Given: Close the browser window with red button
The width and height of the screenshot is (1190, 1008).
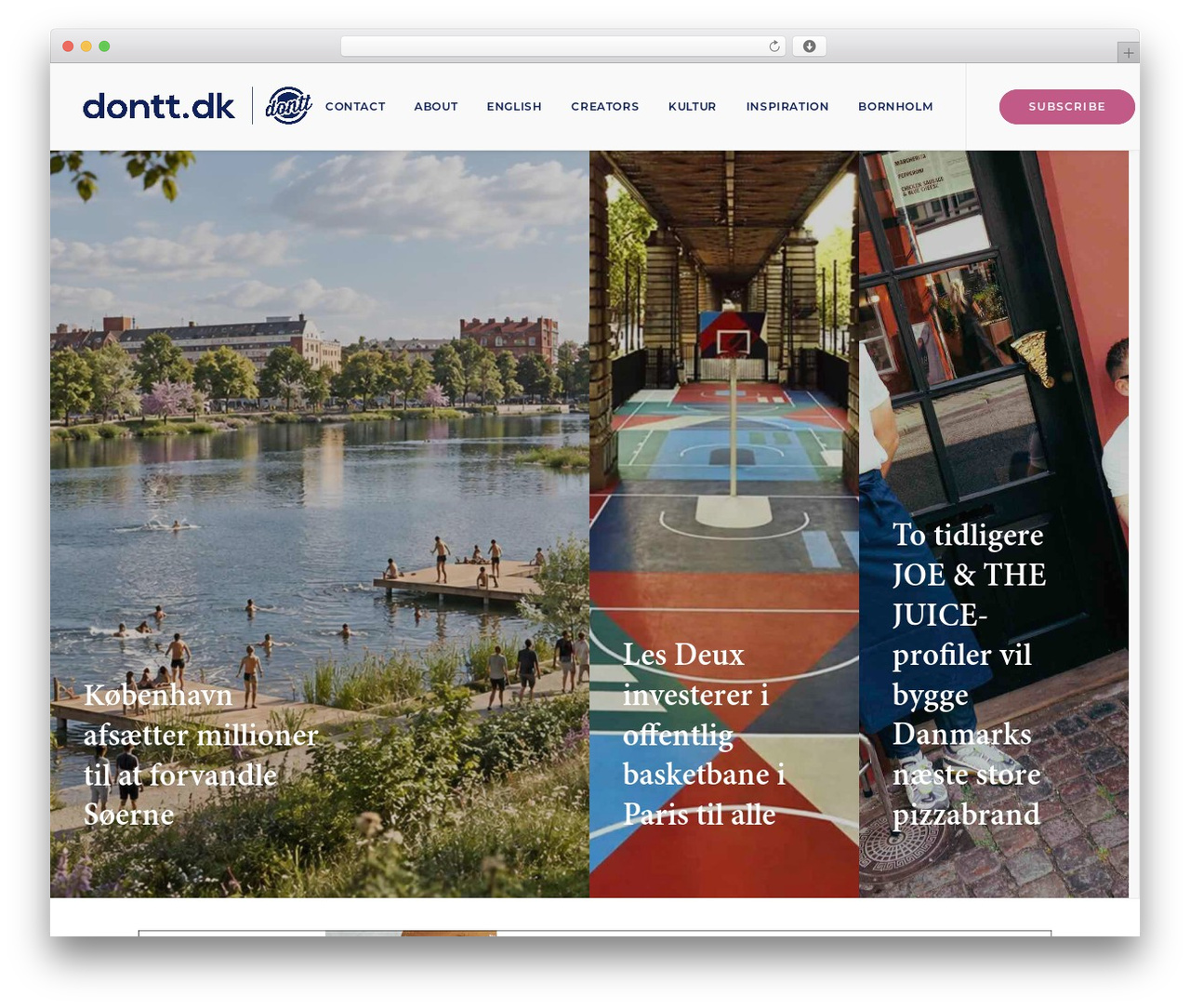Looking at the screenshot, I should pyautogui.click(x=68, y=46).
